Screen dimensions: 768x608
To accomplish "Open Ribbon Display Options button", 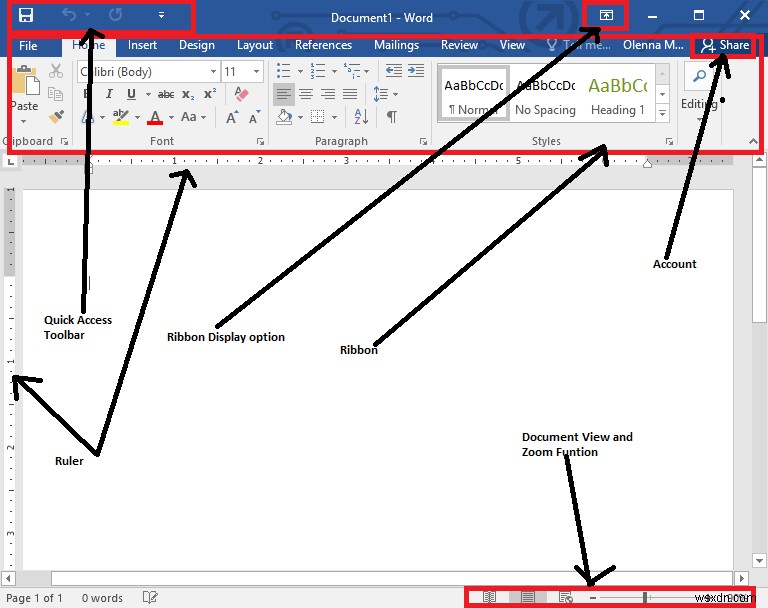I will pos(606,15).
